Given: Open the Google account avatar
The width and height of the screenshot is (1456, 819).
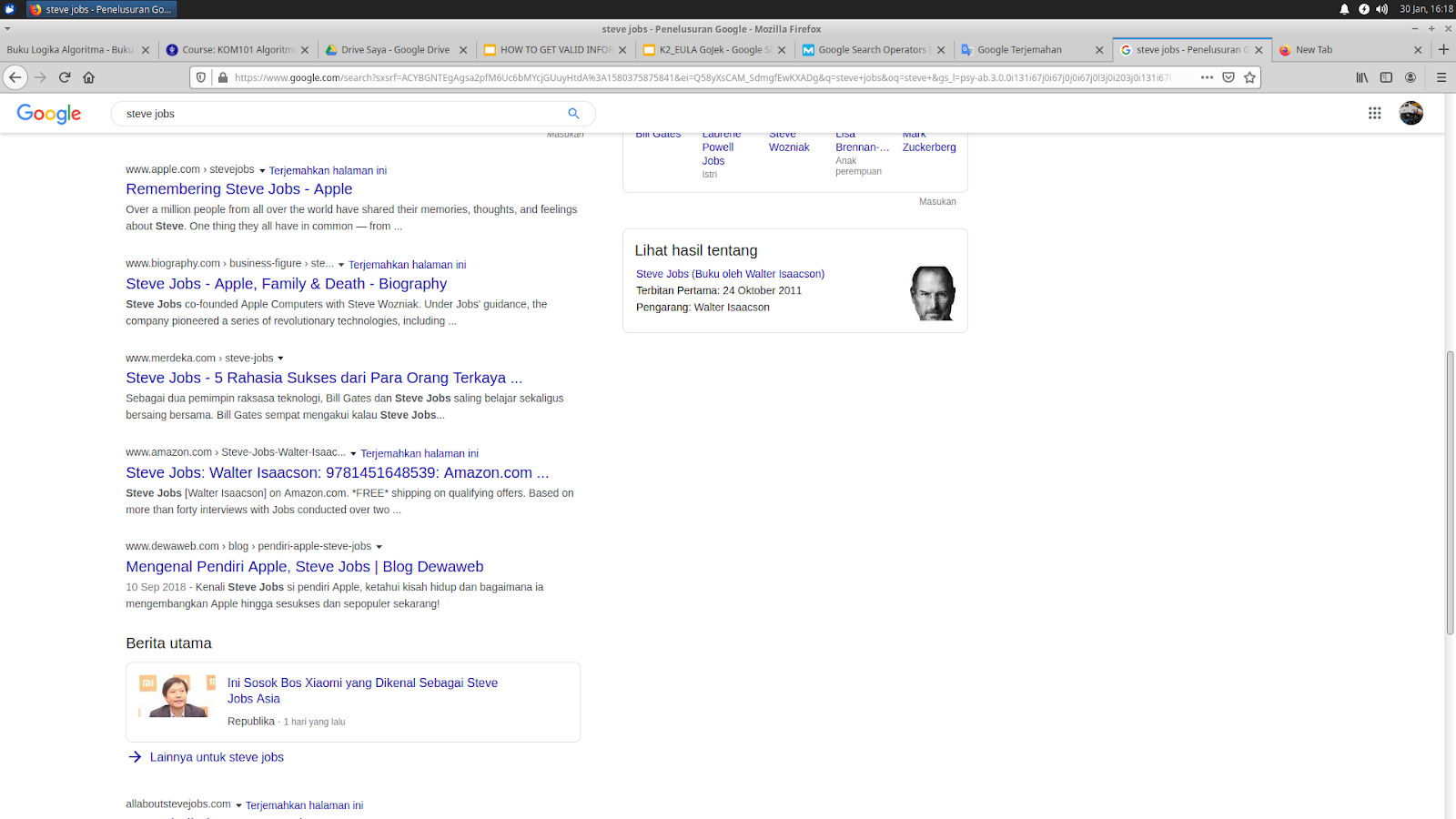Looking at the screenshot, I should coord(1411,113).
